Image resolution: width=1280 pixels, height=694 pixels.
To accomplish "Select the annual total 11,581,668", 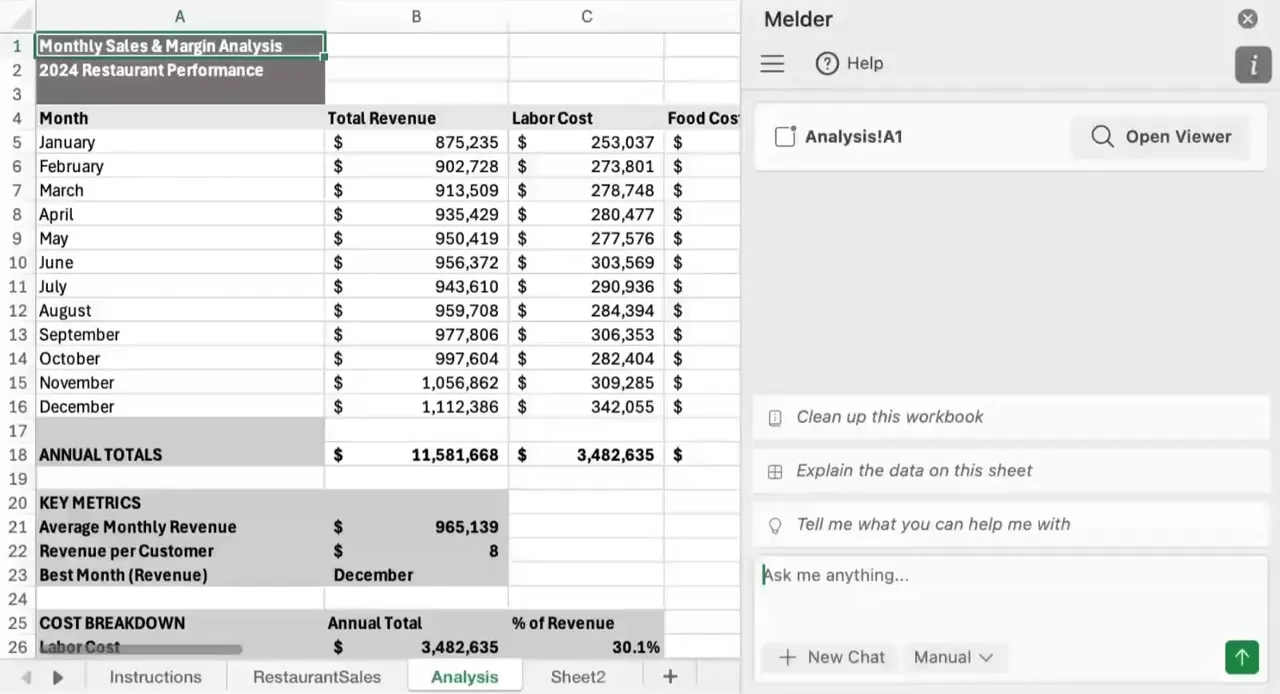I will tap(416, 455).
